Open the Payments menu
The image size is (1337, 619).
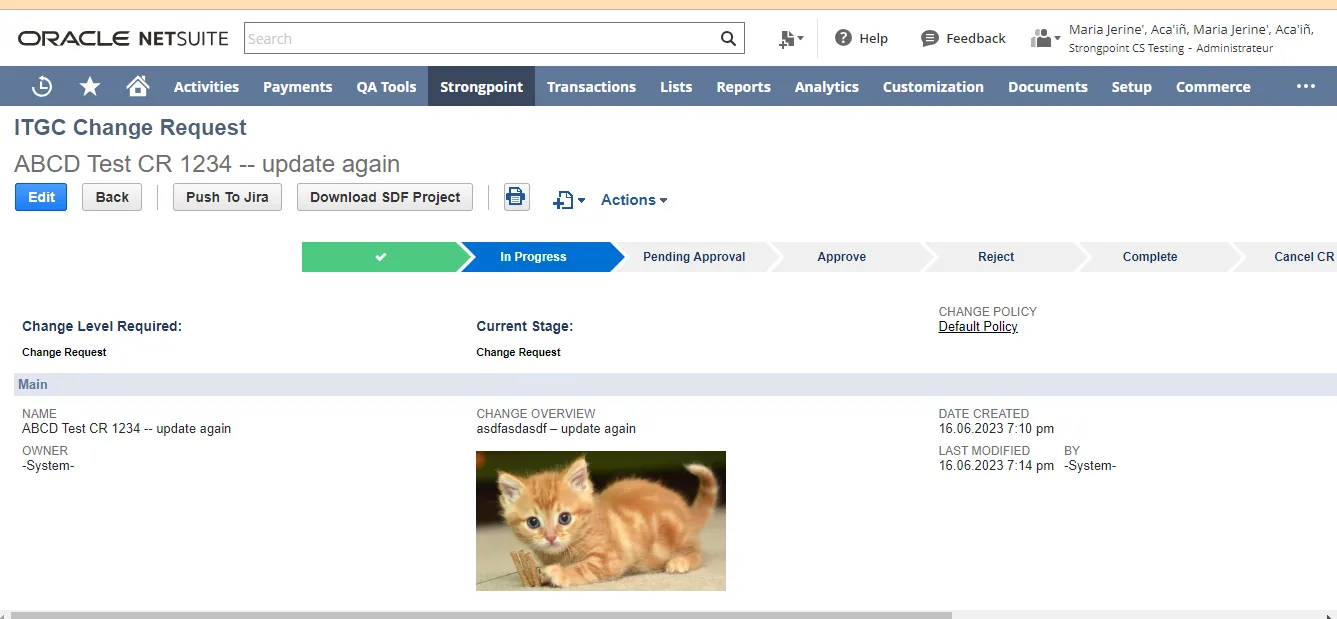(297, 87)
